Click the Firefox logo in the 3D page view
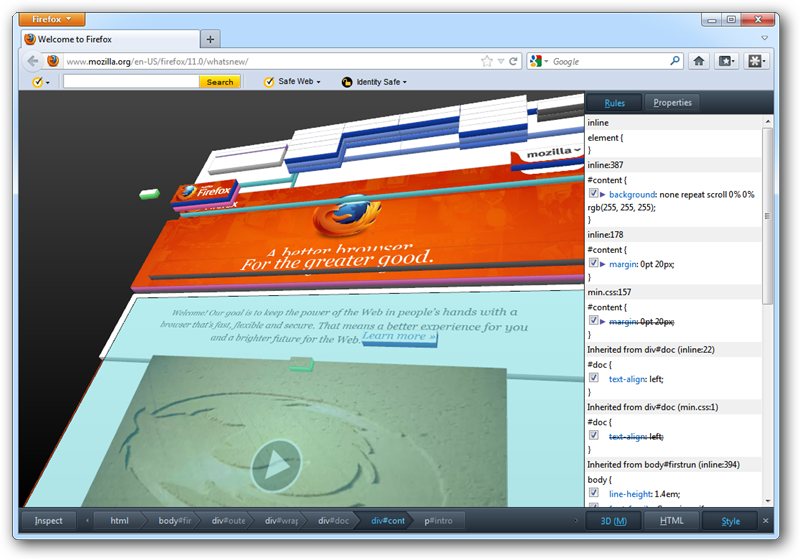The image size is (800, 560). 347,217
